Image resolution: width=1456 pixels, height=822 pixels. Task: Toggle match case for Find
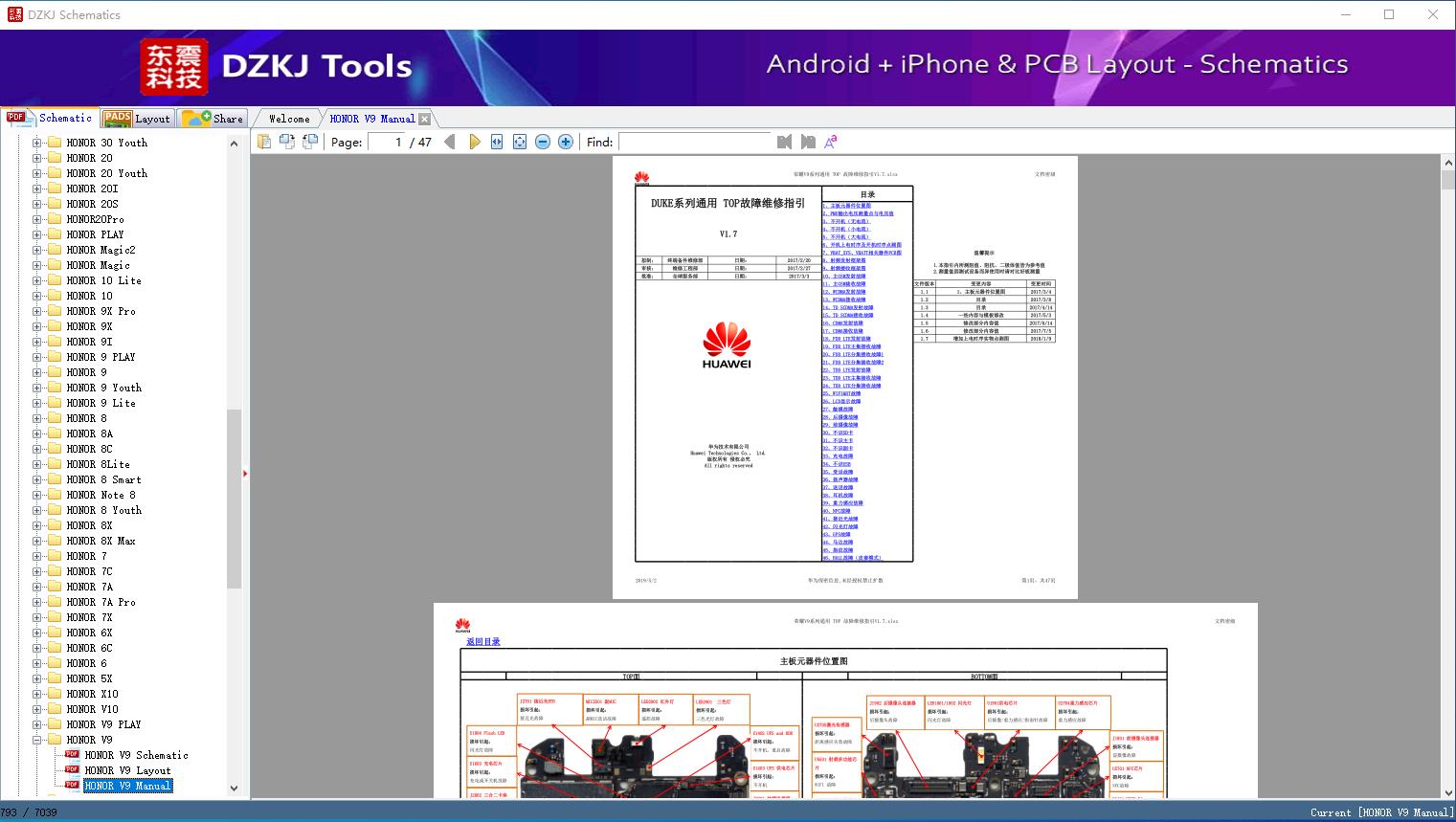point(831,142)
